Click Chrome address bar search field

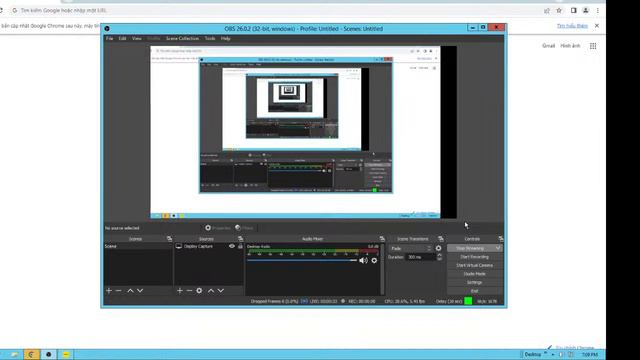278,10
